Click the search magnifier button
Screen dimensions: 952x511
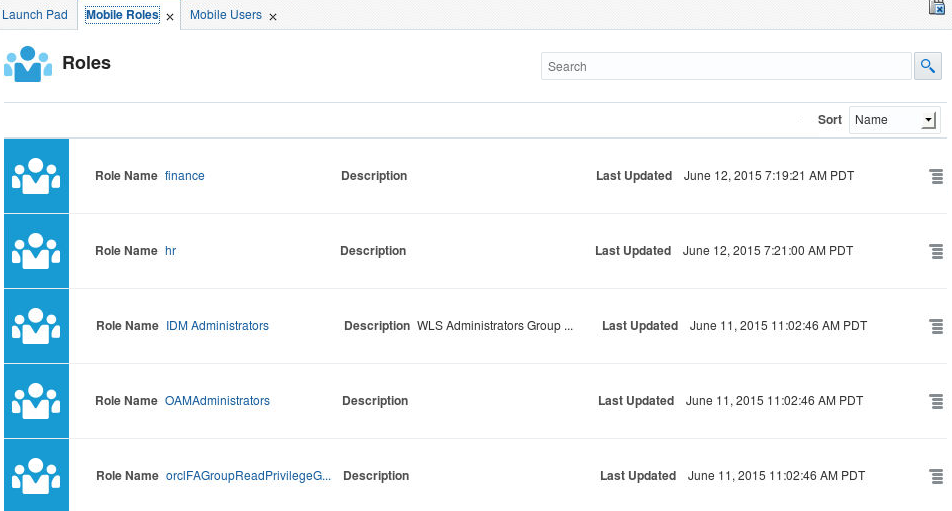[x=928, y=66]
